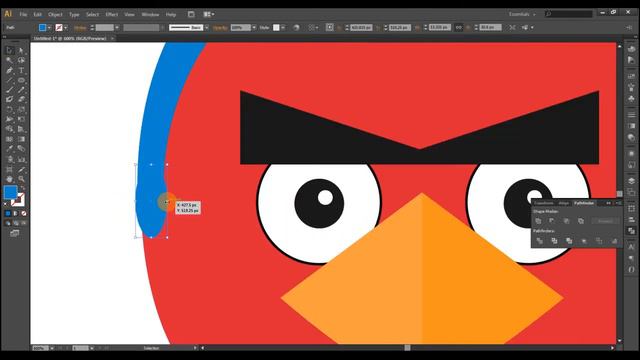Select the Pen tool

tap(9, 70)
